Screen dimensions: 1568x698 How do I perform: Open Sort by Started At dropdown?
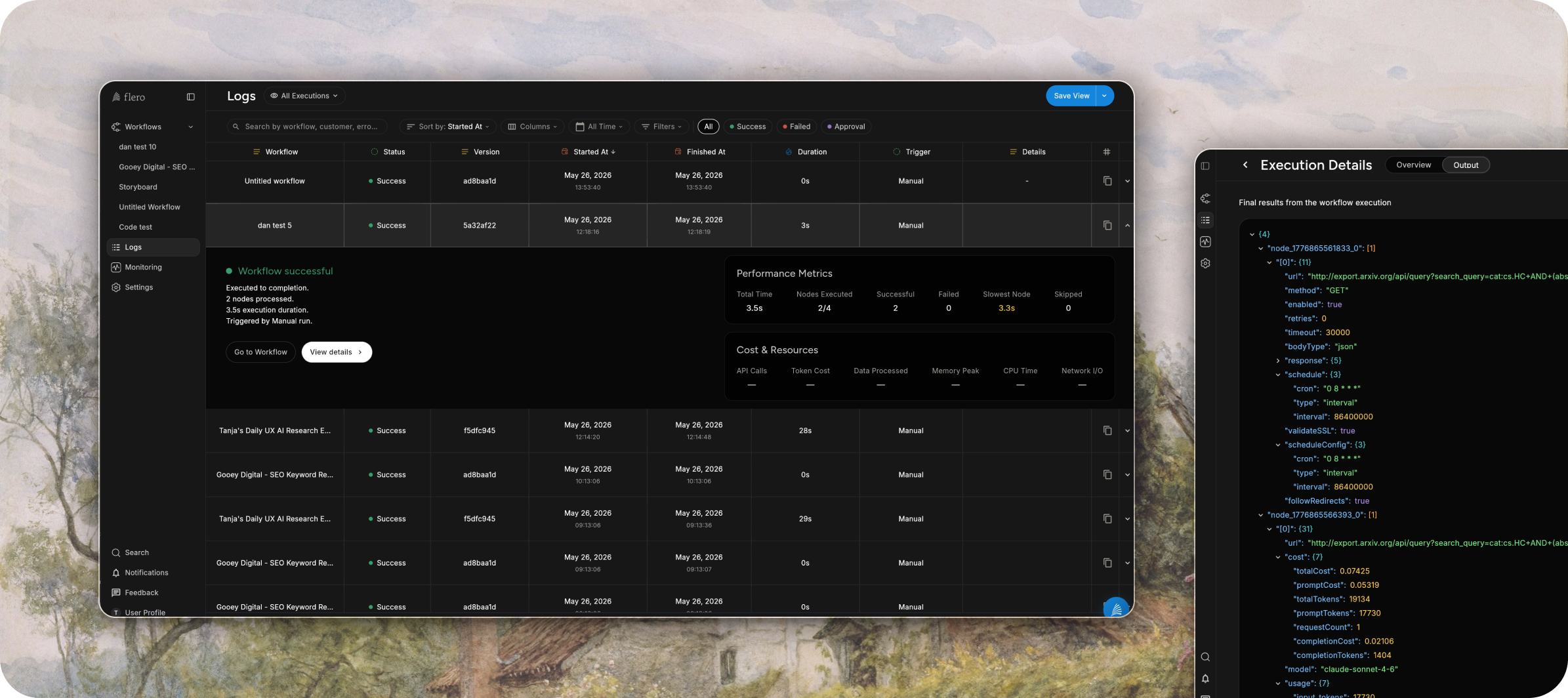click(448, 127)
